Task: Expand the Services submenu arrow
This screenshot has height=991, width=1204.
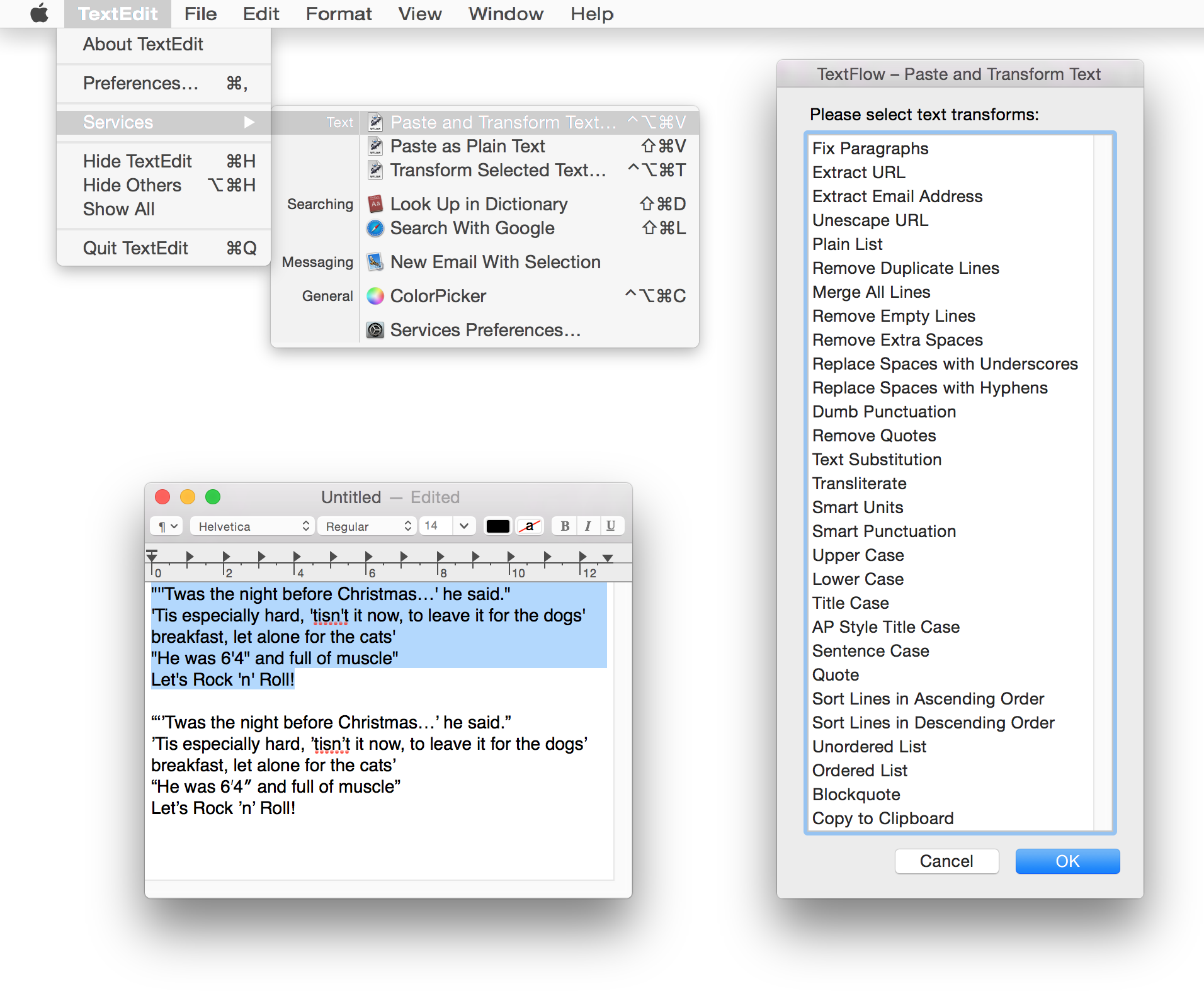Action: (x=249, y=122)
